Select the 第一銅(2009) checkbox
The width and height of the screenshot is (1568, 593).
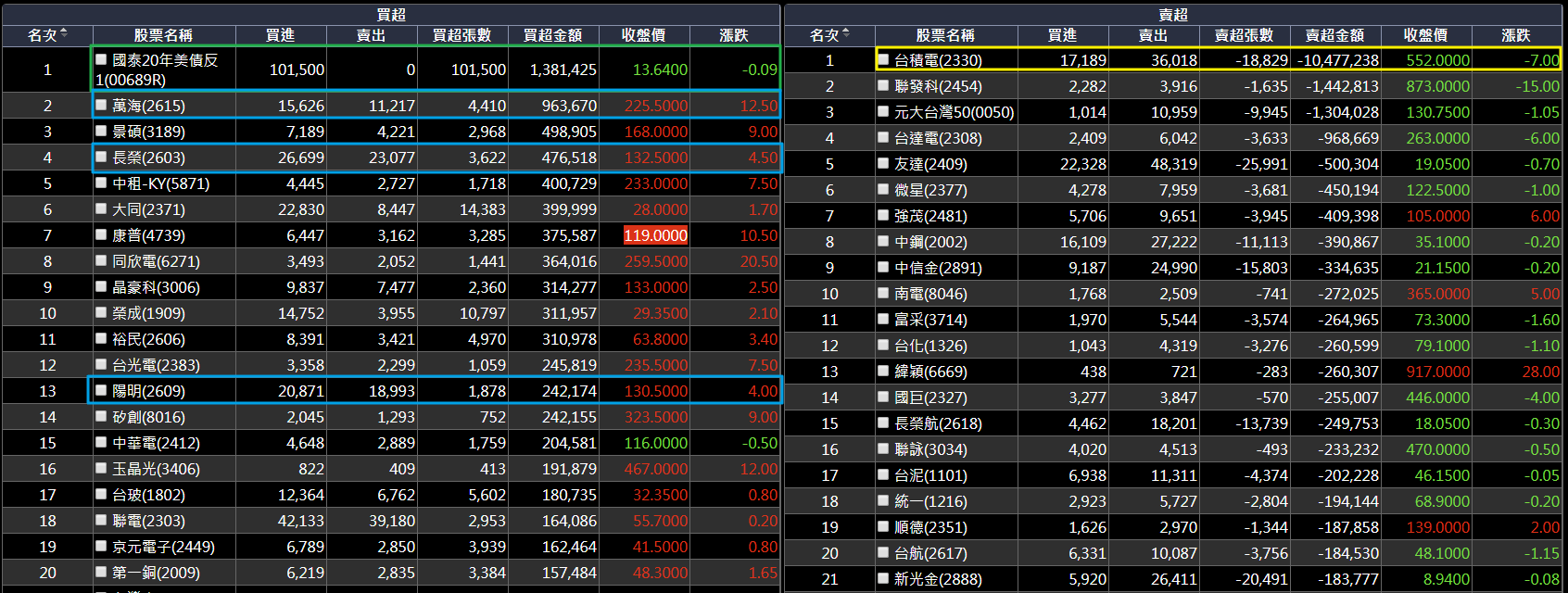coord(103,573)
